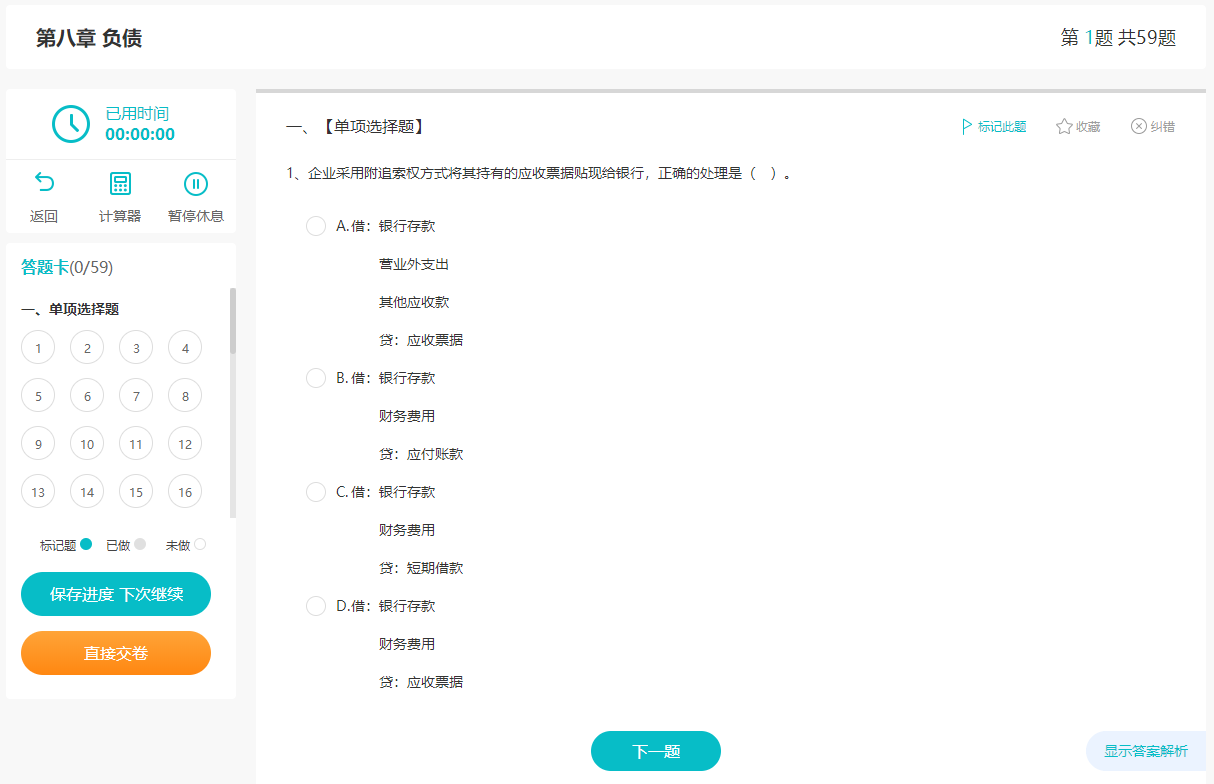This screenshot has height=784, width=1214.
Task: Click 保存进度 下次继续 to save progress
Action: [115, 593]
